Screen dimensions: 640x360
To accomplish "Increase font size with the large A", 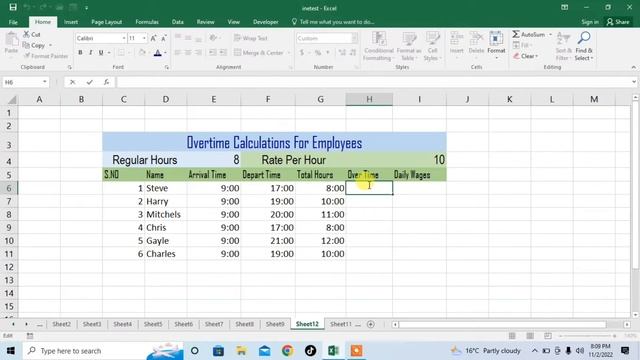I will point(153,38).
